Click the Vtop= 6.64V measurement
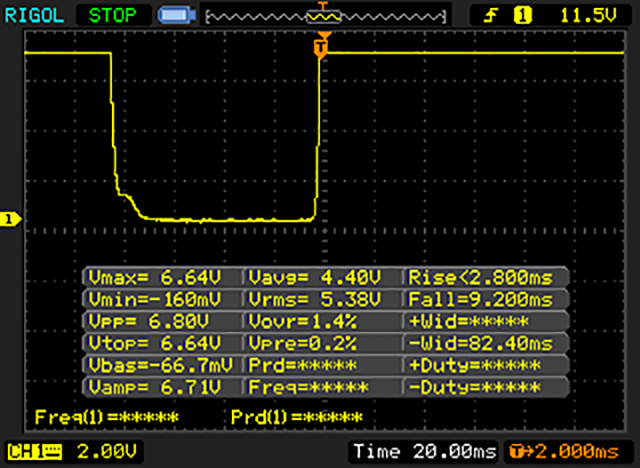640x468 pixels. (155, 343)
